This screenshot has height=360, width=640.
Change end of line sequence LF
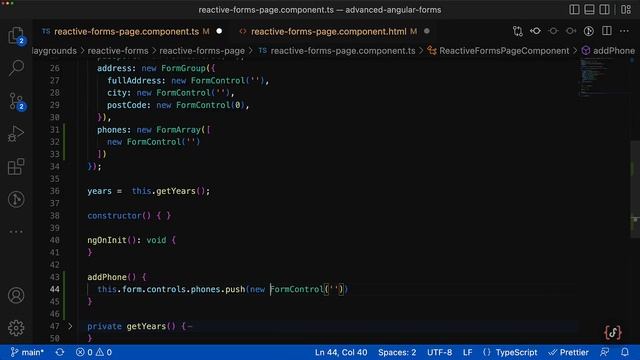468,352
